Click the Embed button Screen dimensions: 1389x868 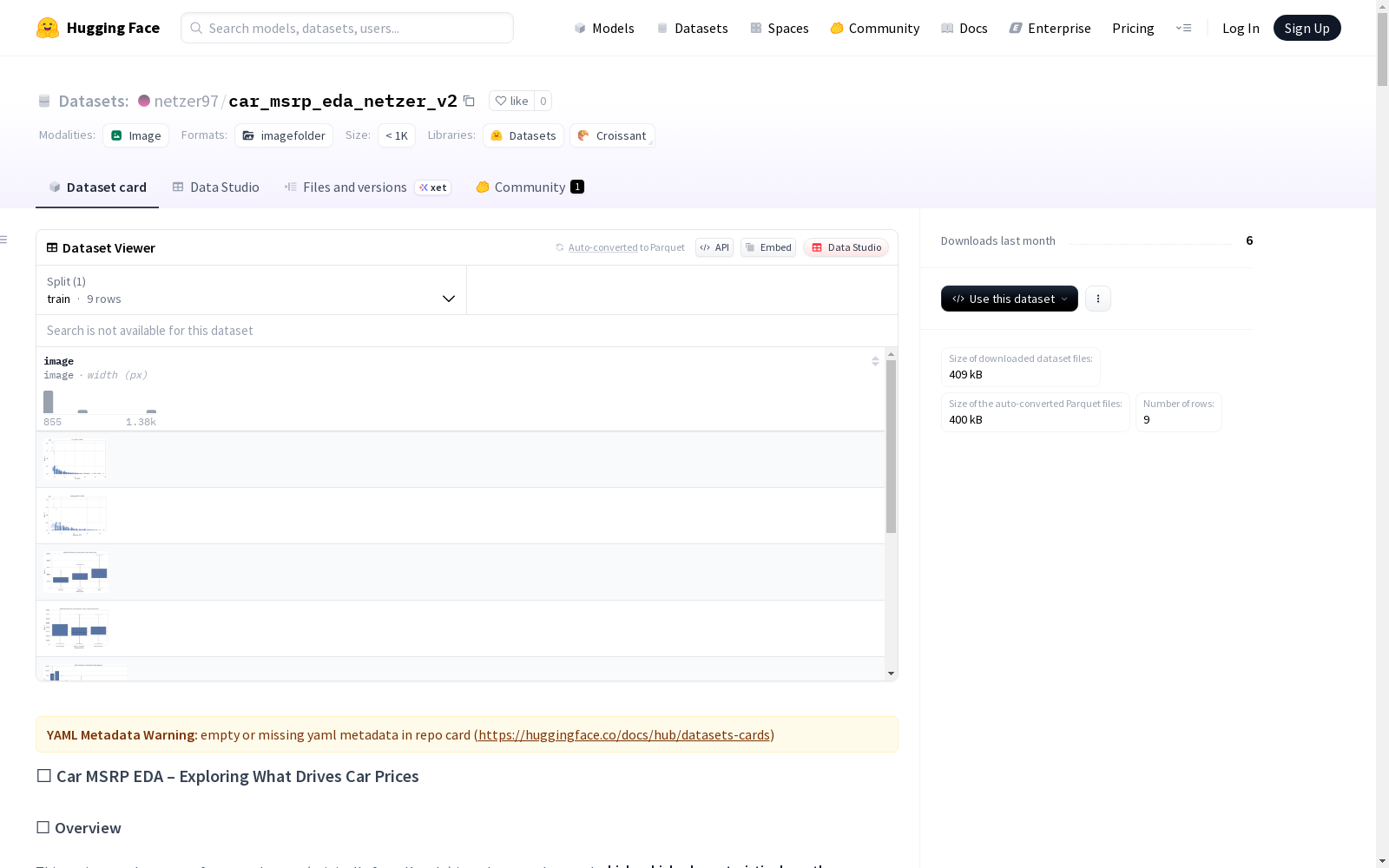coord(768,247)
